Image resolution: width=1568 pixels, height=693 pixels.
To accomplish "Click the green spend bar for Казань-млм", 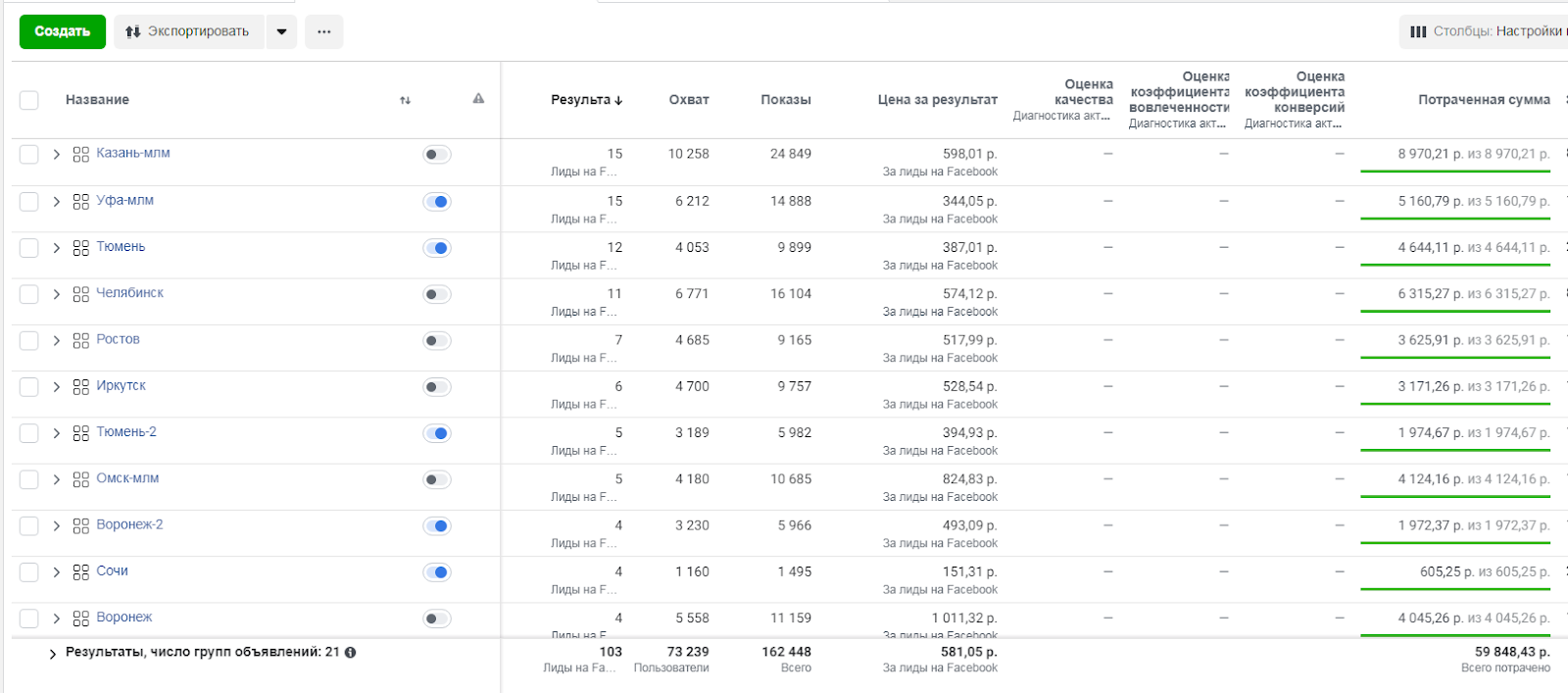I will 1454,173.
